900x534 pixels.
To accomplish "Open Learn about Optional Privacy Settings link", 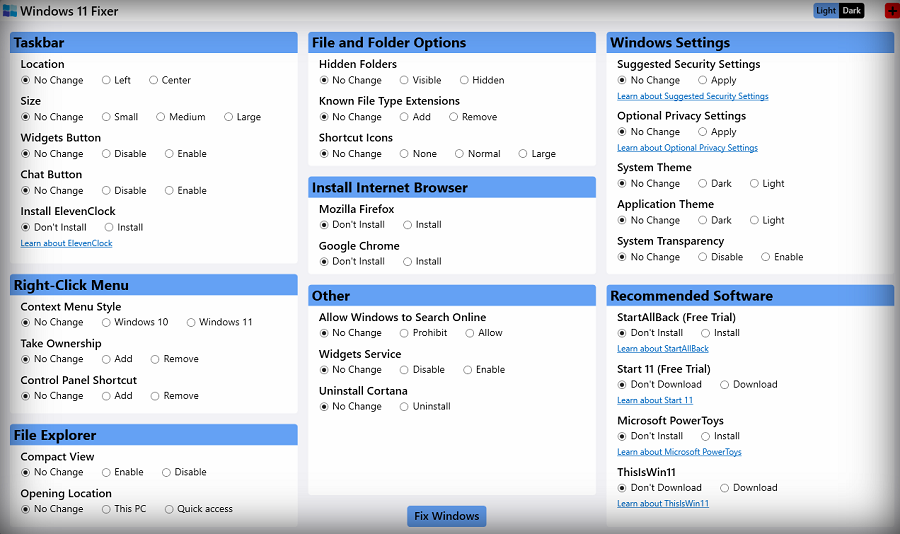I will [688, 148].
